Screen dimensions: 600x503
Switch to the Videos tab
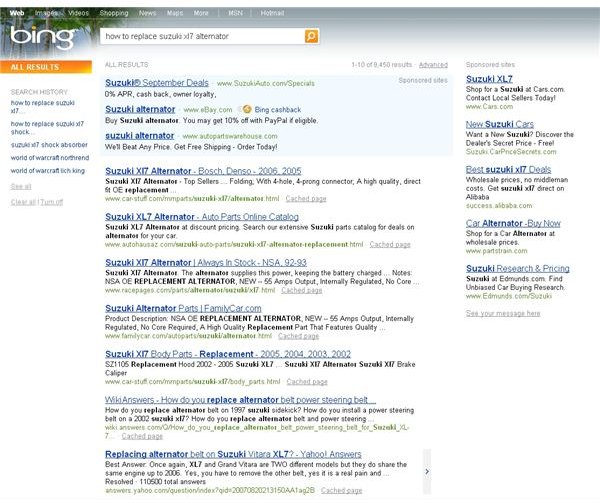coord(78,13)
